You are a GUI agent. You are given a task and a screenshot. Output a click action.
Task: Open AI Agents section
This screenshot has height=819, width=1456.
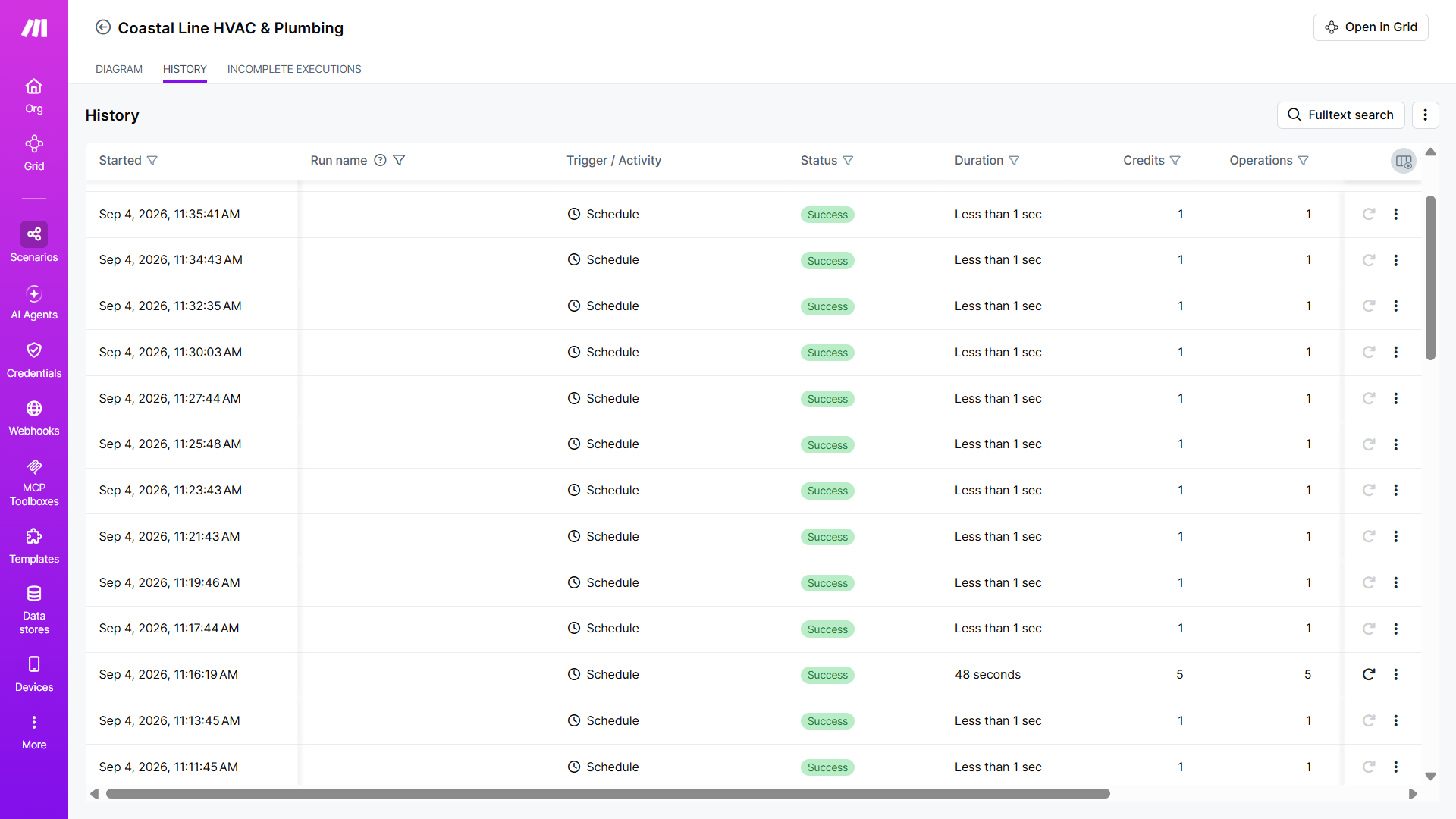tap(34, 302)
